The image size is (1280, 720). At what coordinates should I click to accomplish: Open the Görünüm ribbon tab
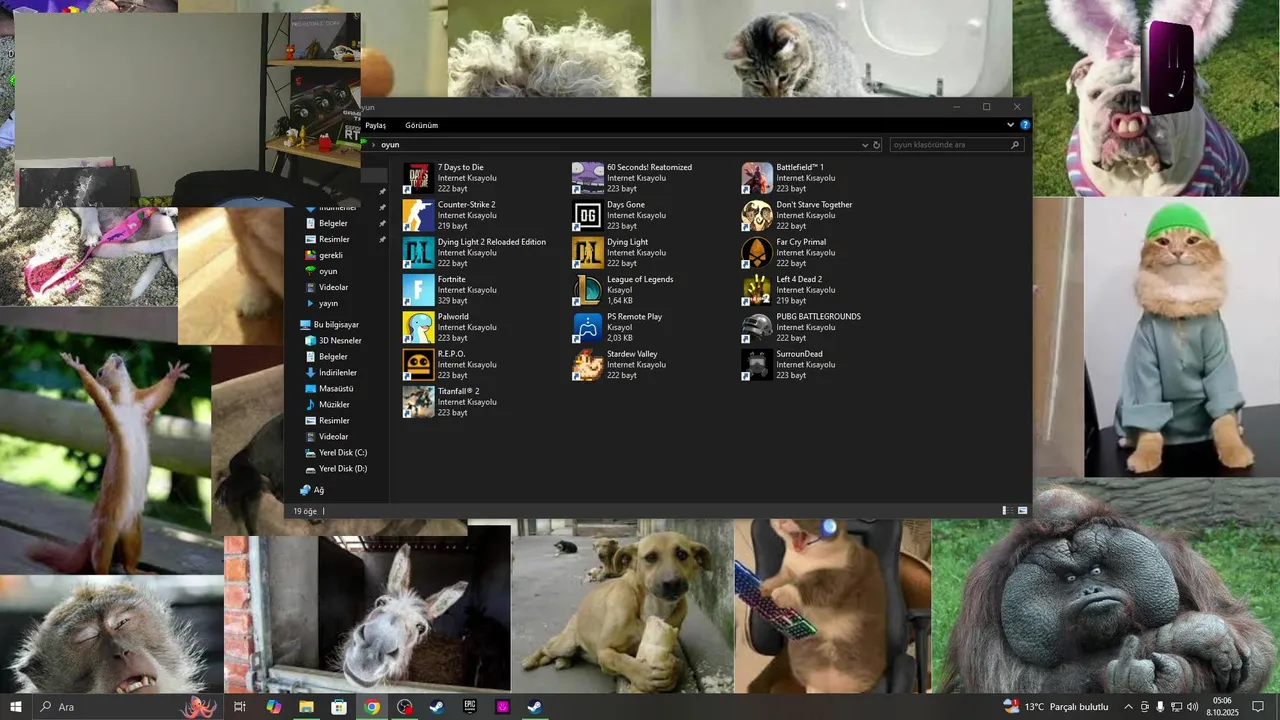click(421, 125)
